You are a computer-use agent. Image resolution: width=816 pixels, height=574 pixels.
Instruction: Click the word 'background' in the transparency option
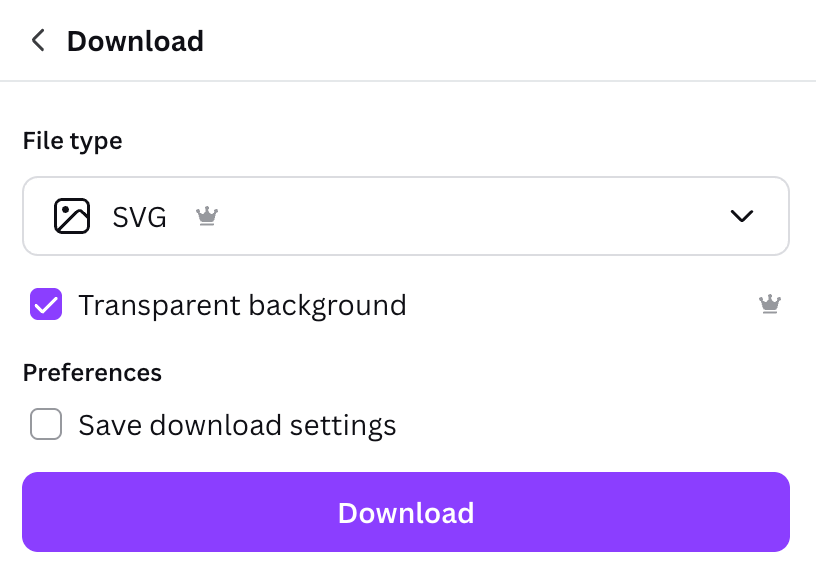(x=327, y=305)
